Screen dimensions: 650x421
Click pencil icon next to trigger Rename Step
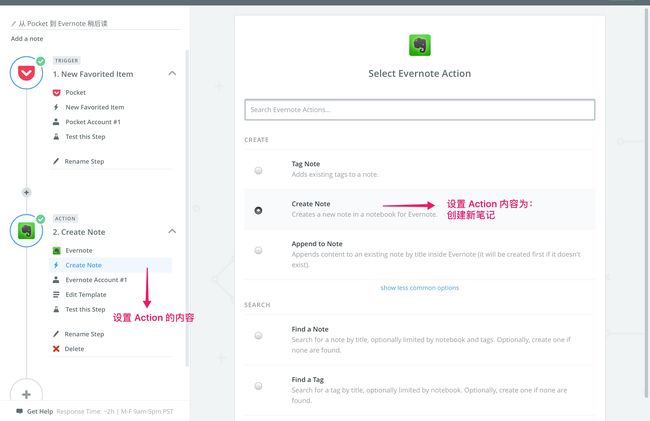pos(56,161)
